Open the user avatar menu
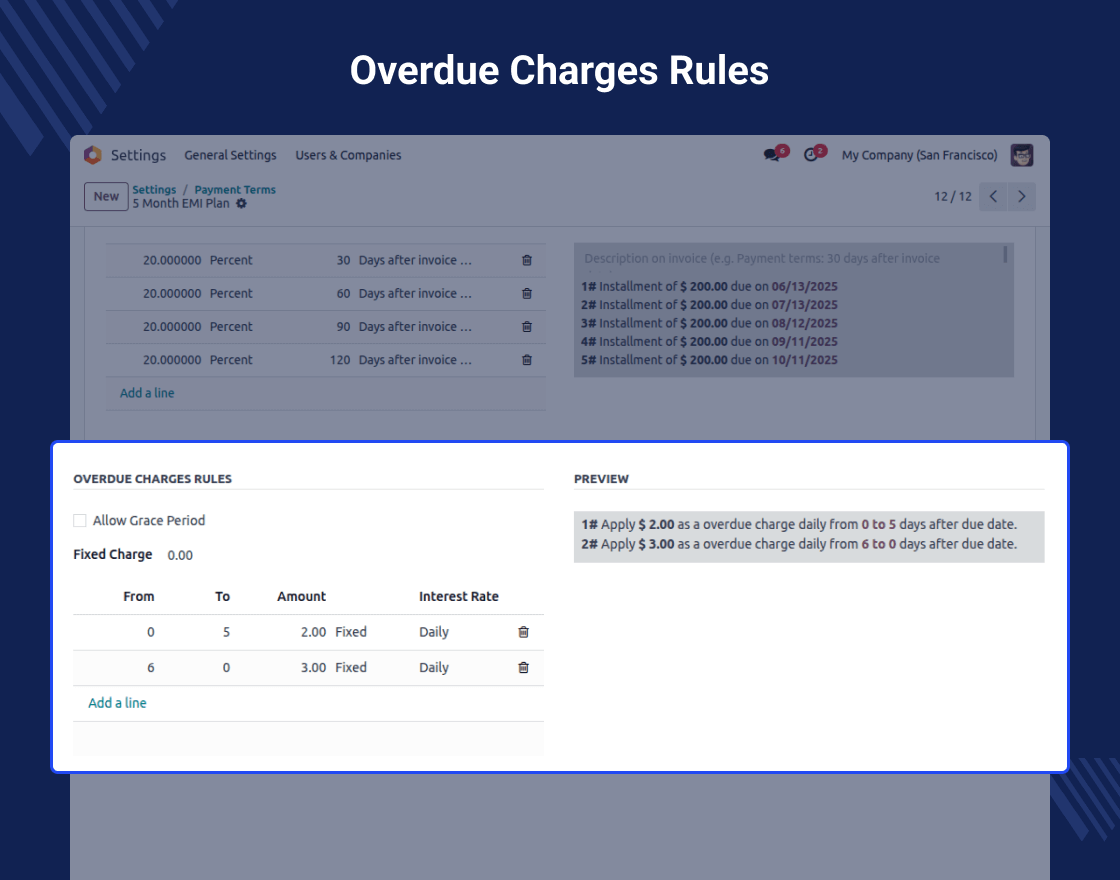 [1021, 155]
